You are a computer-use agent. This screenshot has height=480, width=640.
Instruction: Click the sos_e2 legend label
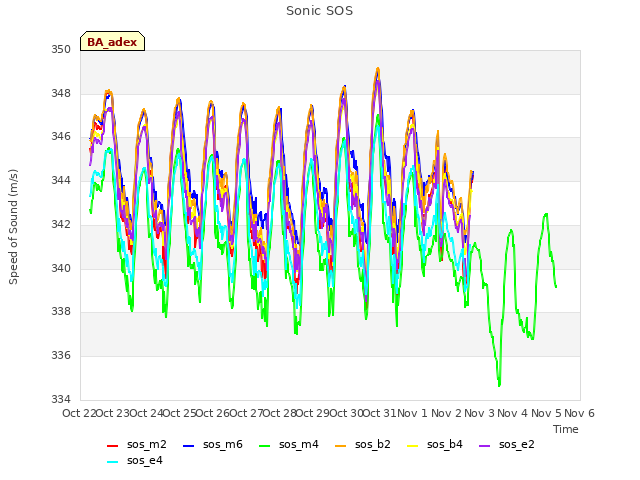click(x=517, y=444)
